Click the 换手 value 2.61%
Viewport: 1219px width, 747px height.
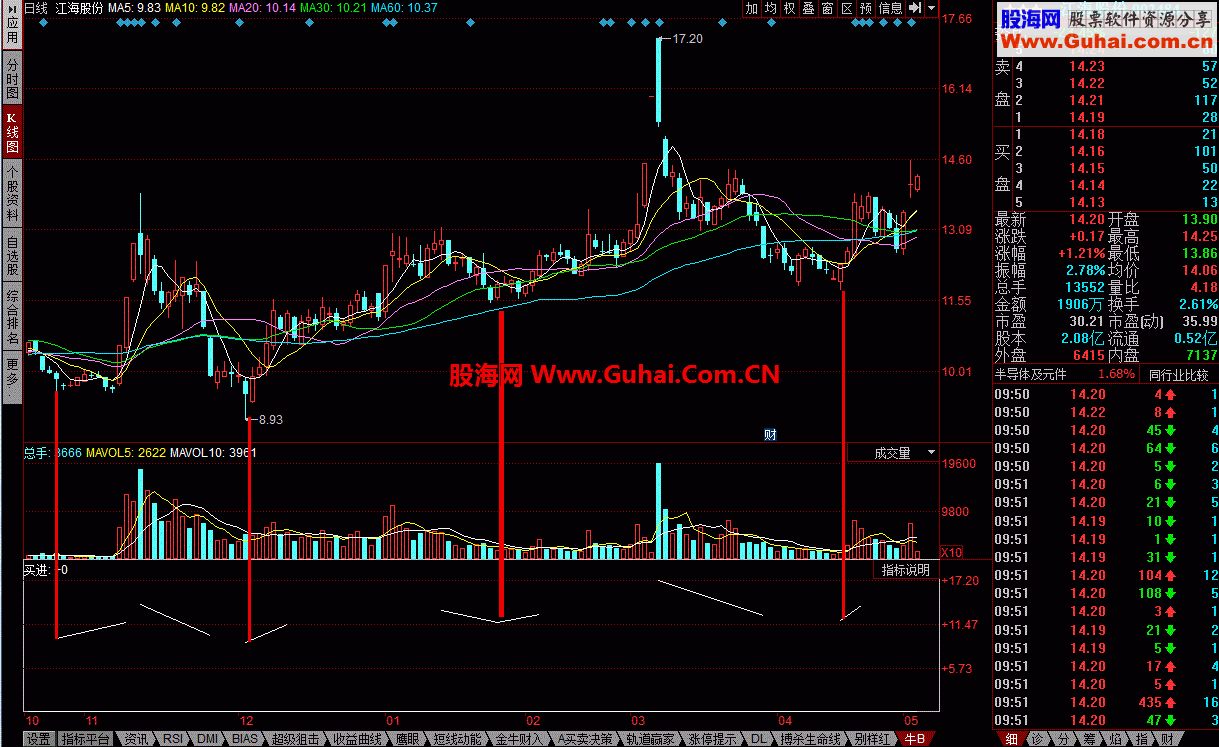1198,304
